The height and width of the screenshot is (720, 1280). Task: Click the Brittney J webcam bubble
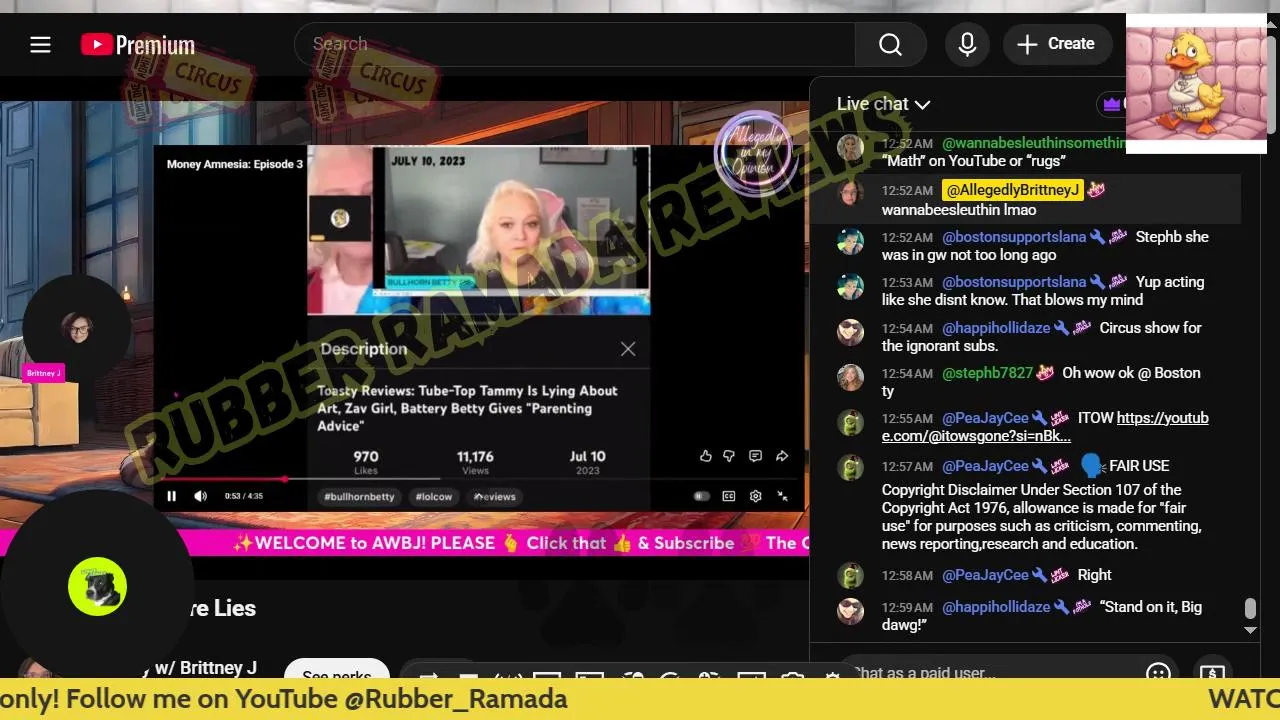77,327
